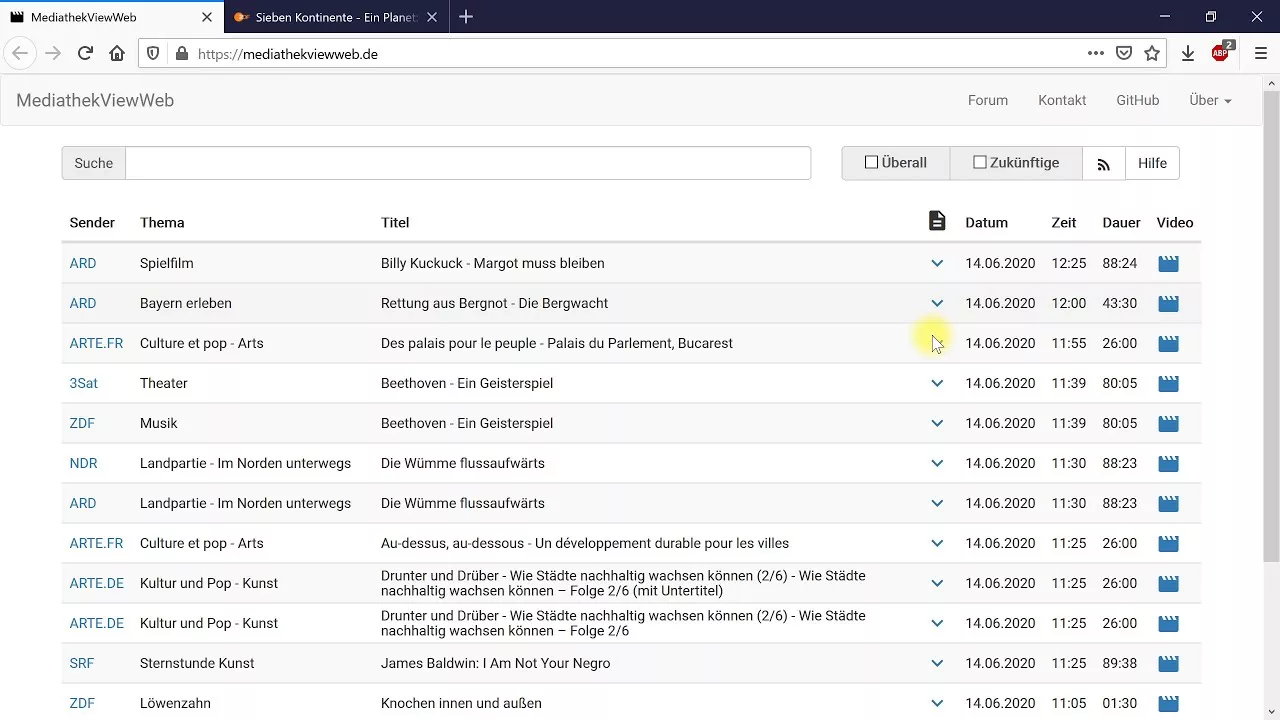
Task: Select Thema text Sternstunde Kunst
Action: [197, 664]
